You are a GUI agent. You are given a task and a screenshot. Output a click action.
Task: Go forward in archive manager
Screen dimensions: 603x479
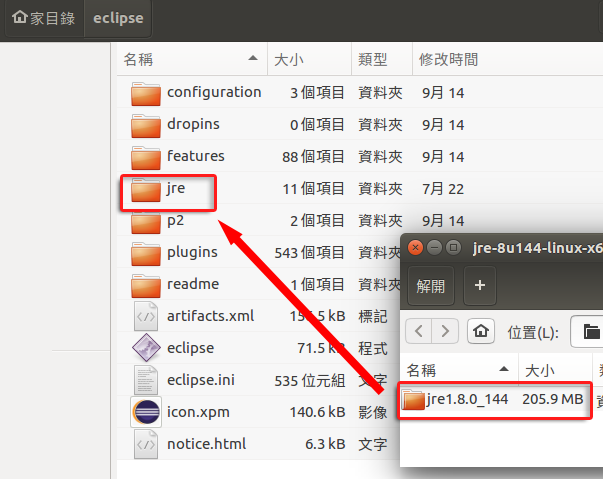[445, 331]
